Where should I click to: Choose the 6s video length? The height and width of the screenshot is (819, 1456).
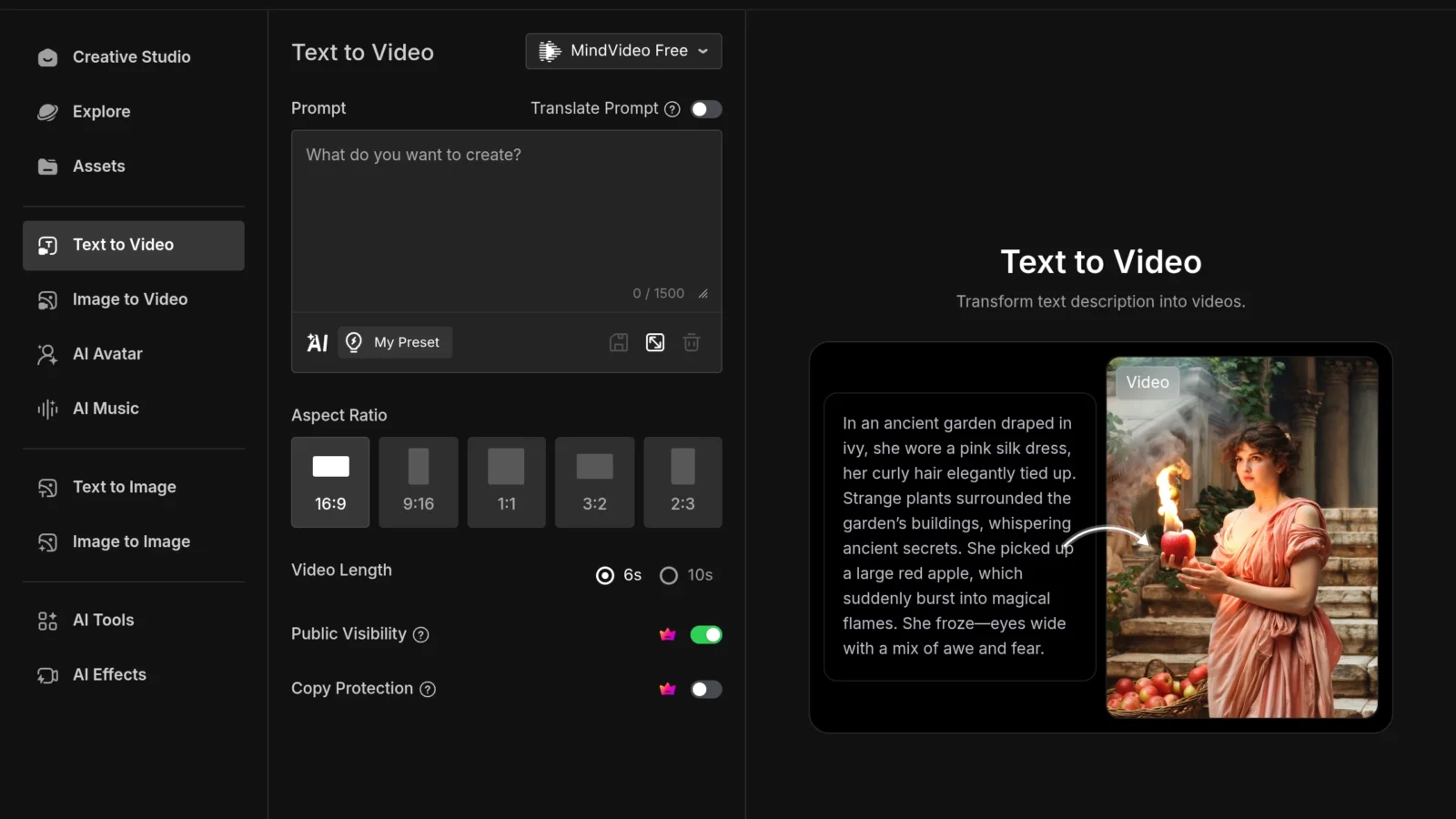[x=619, y=575]
